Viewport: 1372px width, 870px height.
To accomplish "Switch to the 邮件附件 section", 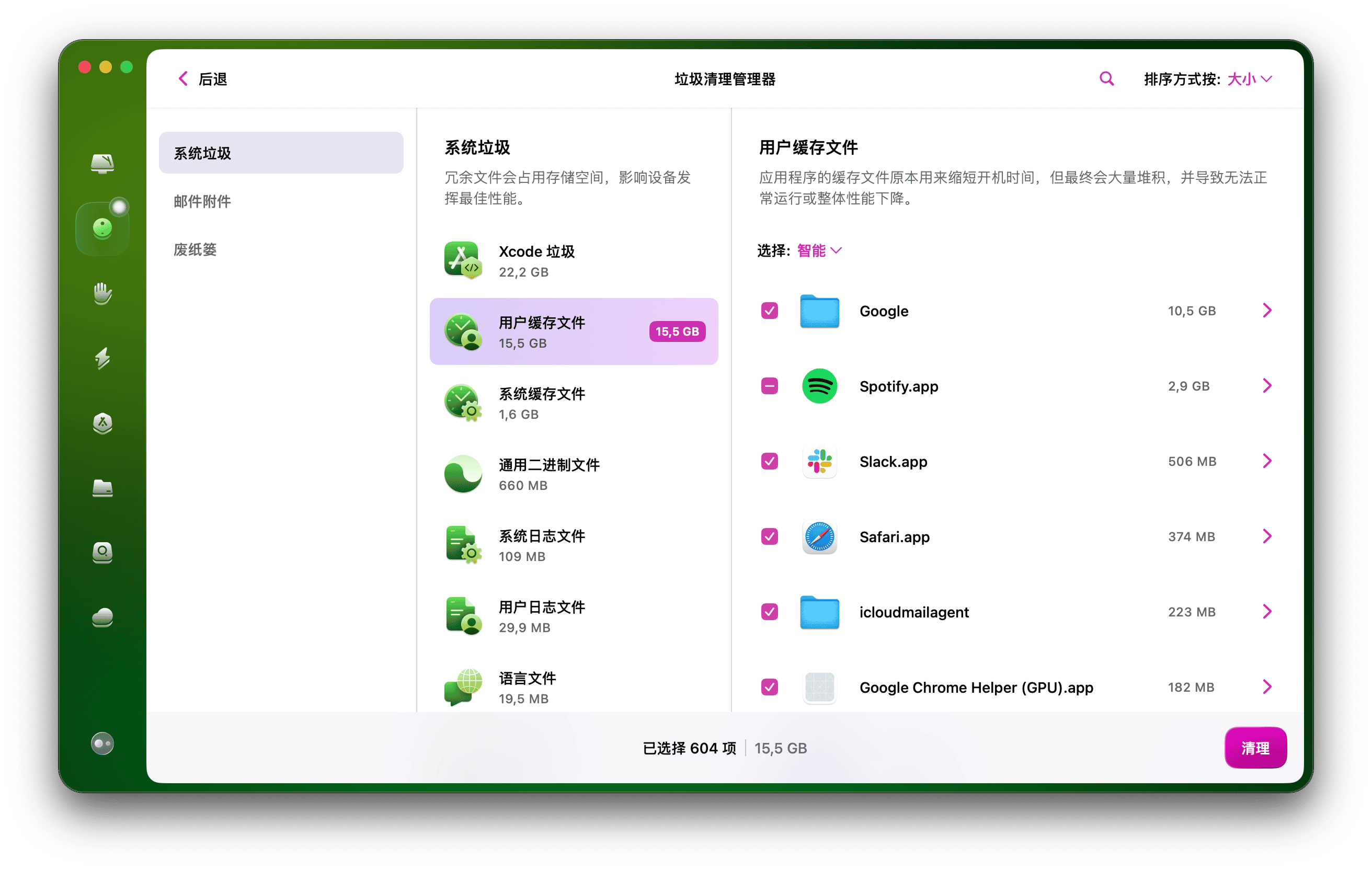I will pyautogui.click(x=202, y=201).
